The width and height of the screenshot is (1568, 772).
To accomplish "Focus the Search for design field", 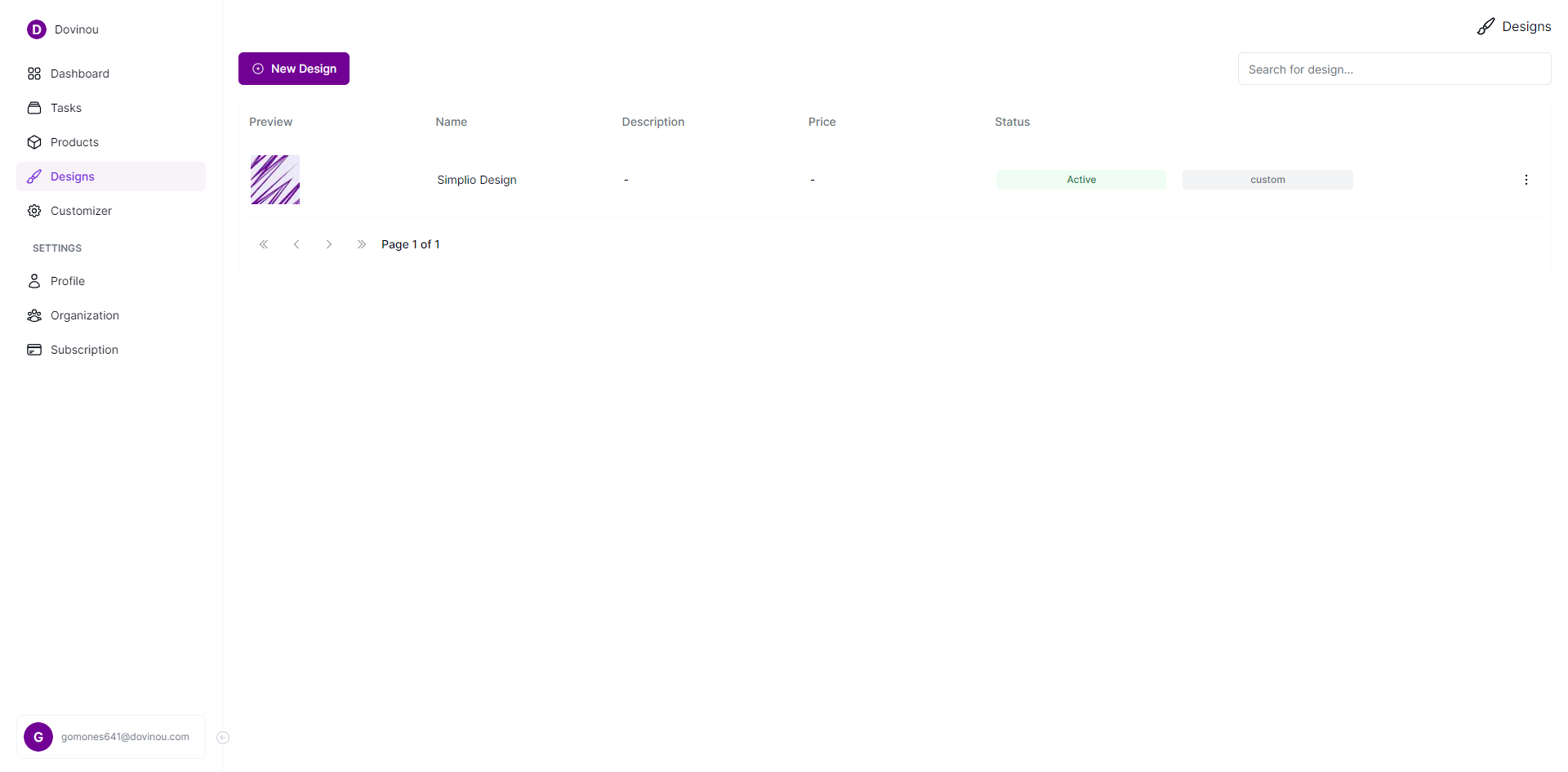I will tap(1394, 69).
